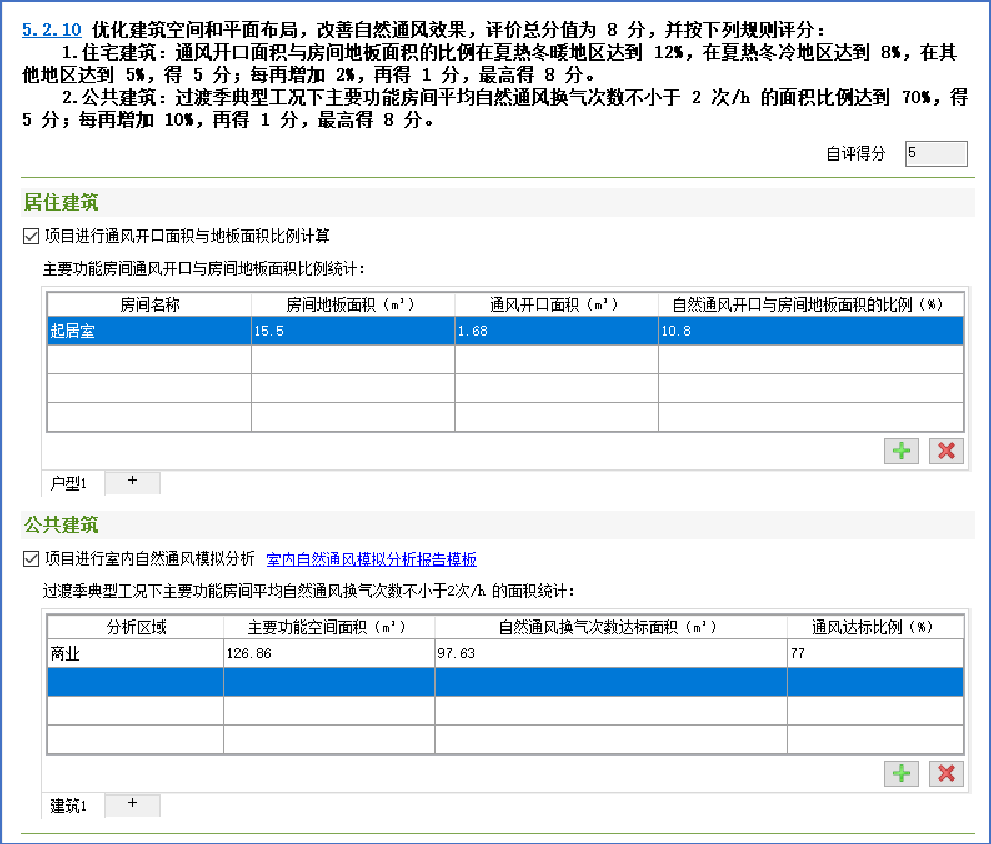Click the 15.5 floor area cell
991x844 pixels.
352,331
